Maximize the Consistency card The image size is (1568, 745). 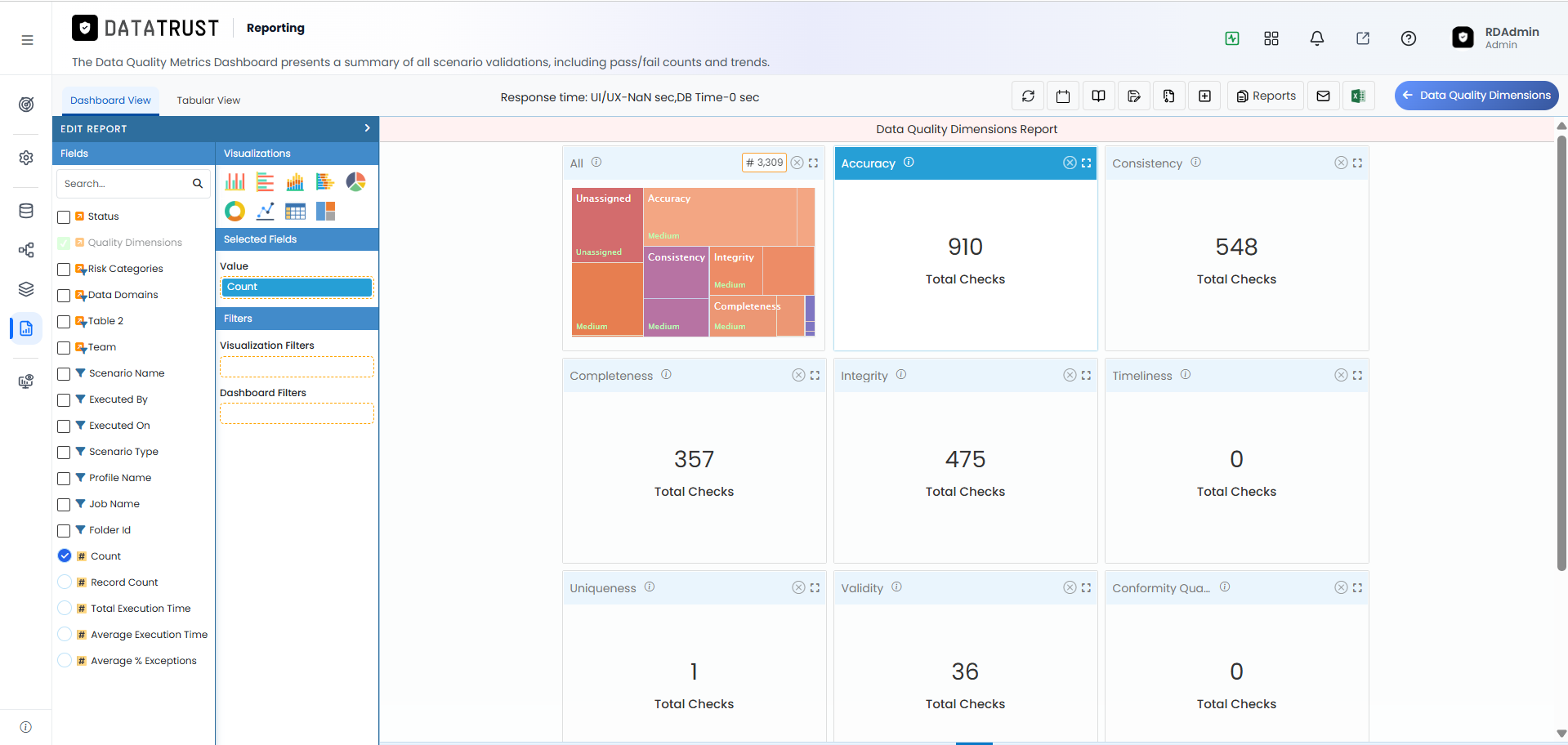[1357, 163]
